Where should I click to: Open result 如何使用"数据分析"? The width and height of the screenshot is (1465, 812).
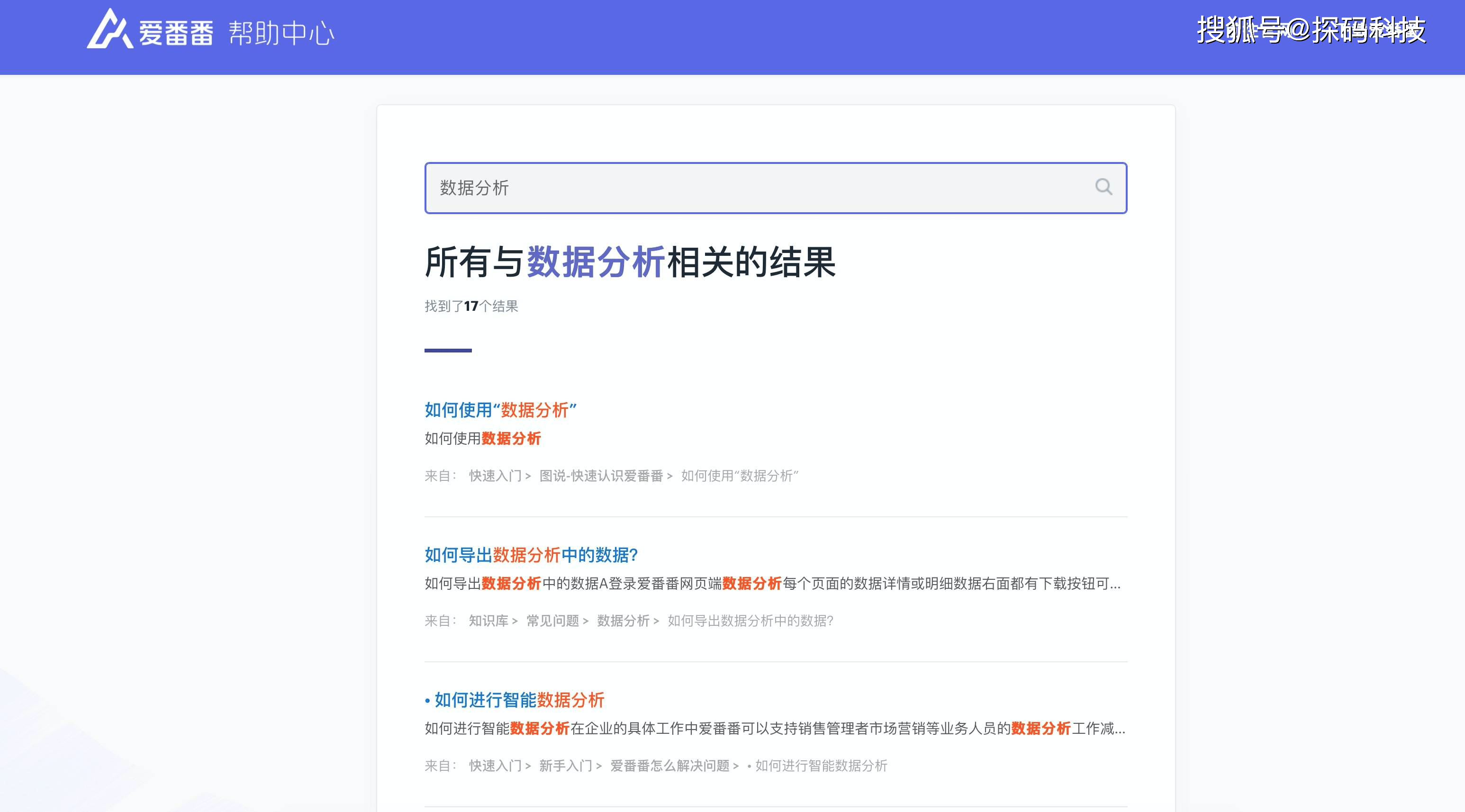(x=500, y=410)
